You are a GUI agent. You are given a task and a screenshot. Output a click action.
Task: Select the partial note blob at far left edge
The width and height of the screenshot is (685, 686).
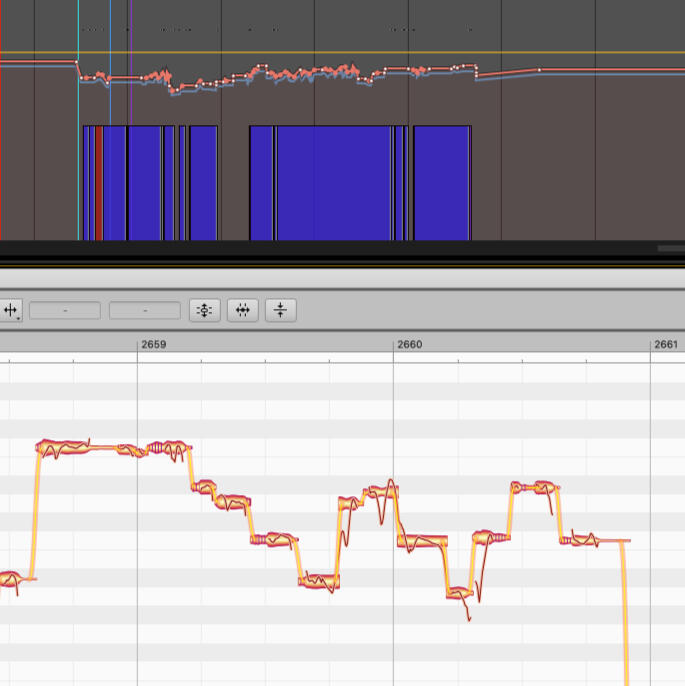tap(8, 578)
